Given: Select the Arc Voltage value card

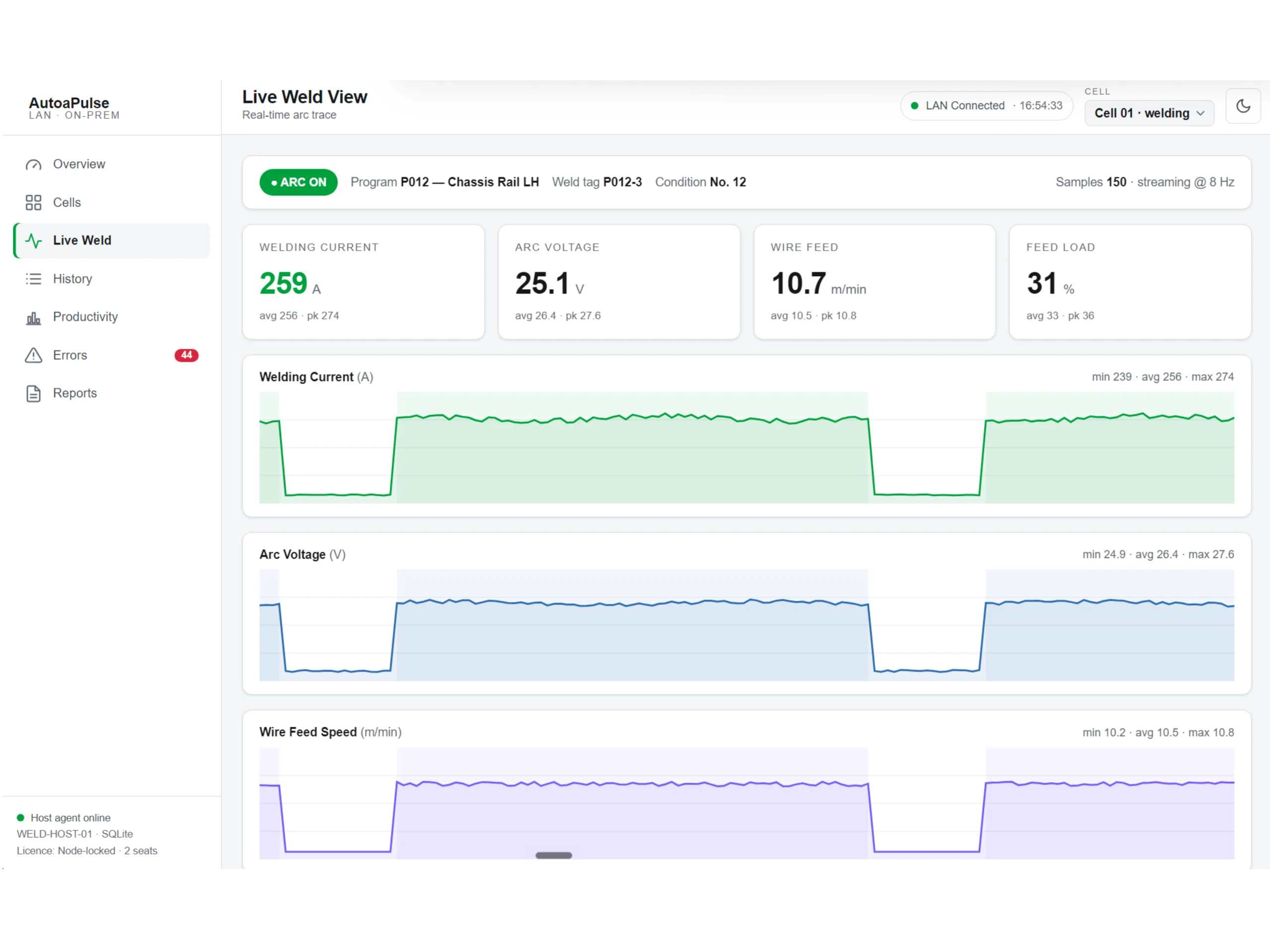Looking at the screenshot, I should coord(619,282).
